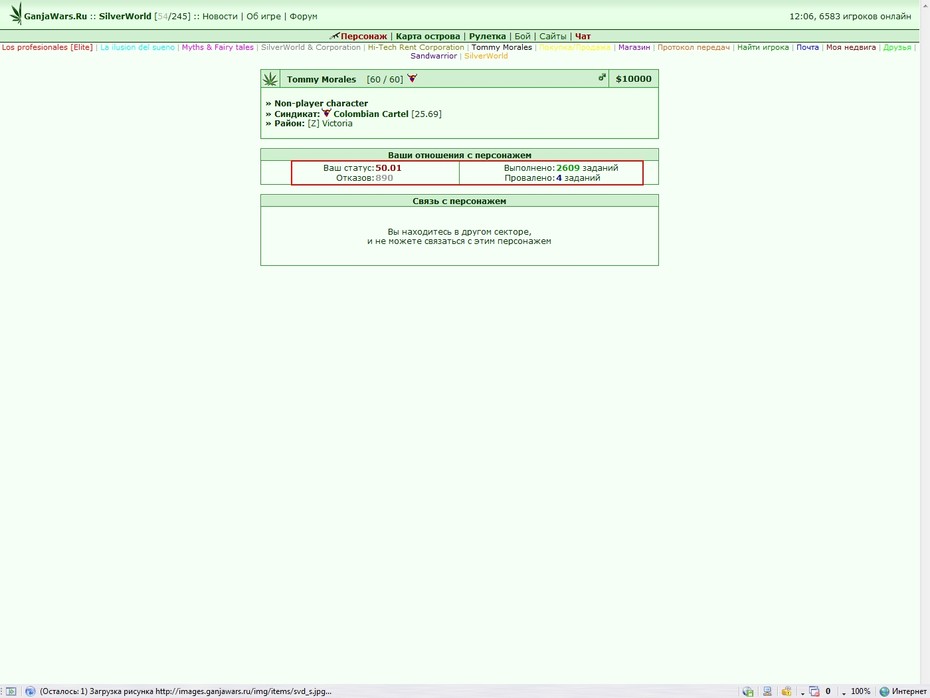Click the leaf icon beside Tommy Morales
The image size is (930, 698).
click(x=270, y=79)
